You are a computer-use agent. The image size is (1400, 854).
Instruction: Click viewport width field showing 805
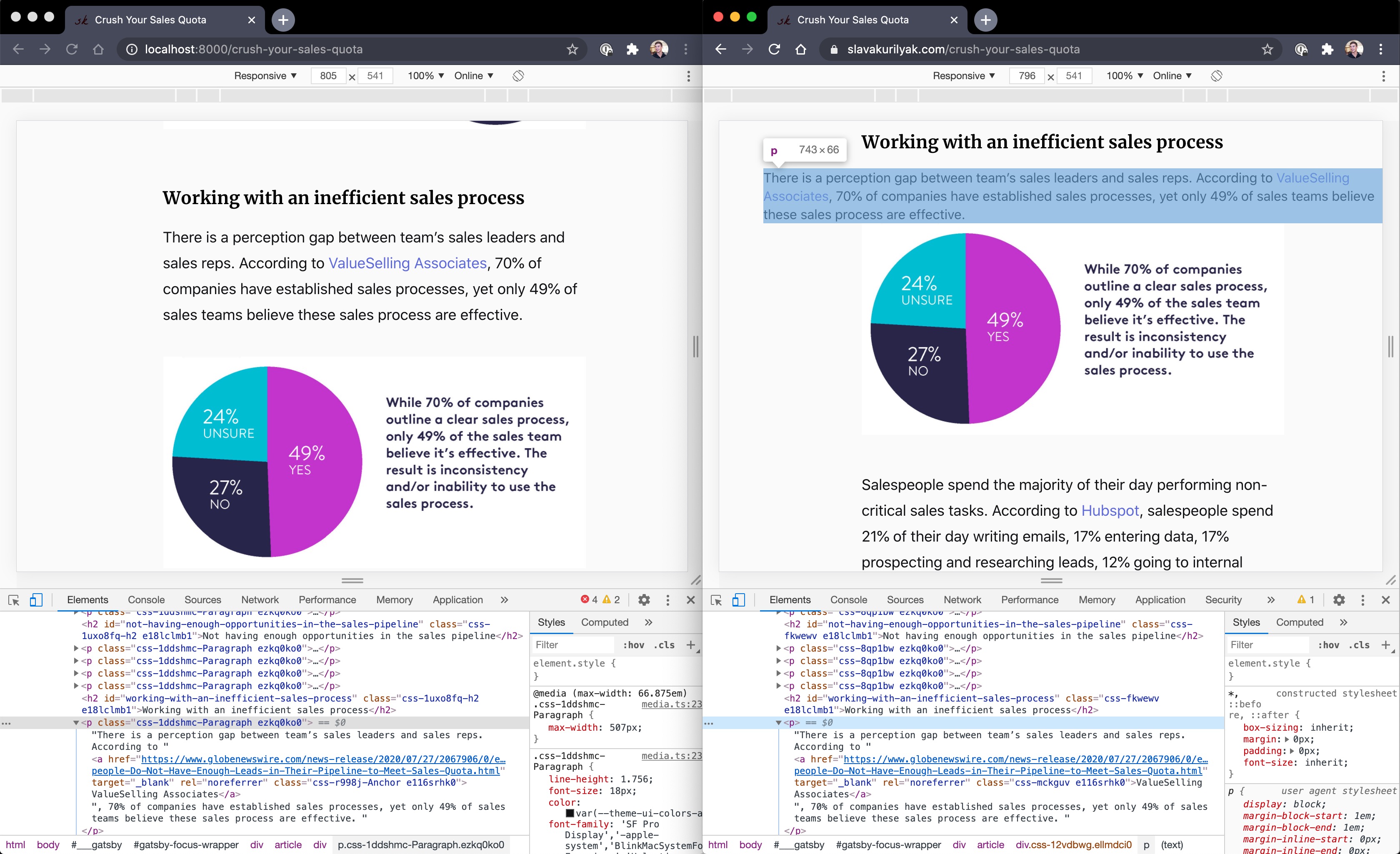328,75
